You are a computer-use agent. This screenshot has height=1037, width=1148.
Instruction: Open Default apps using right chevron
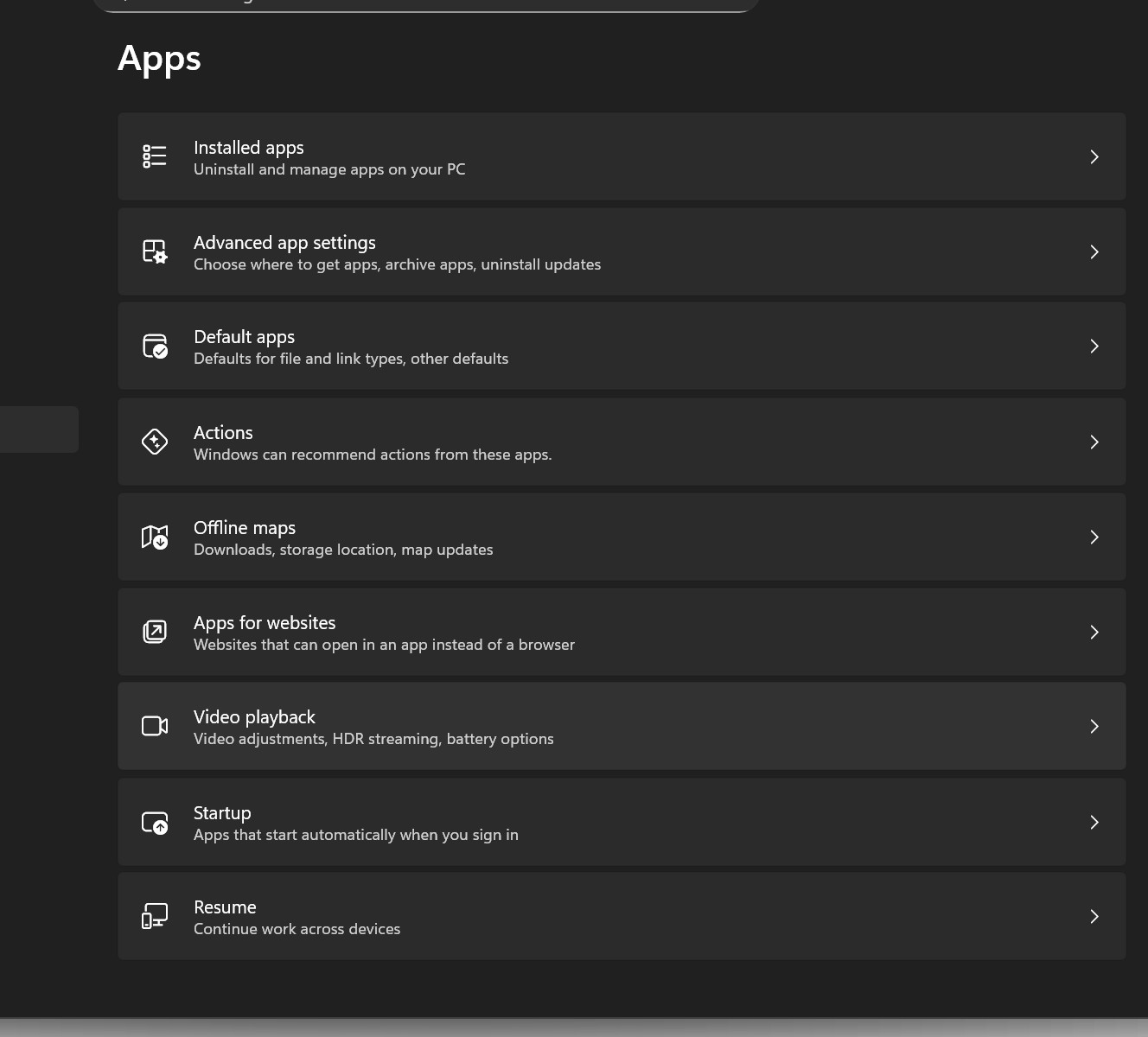click(x=1094, y=346)
